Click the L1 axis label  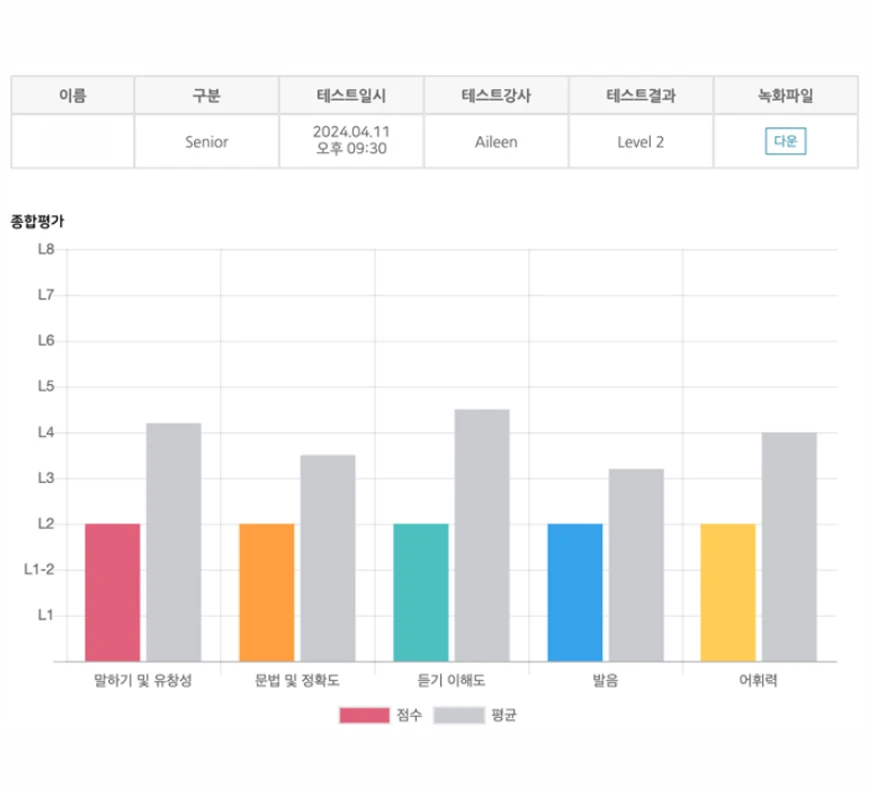45,615
